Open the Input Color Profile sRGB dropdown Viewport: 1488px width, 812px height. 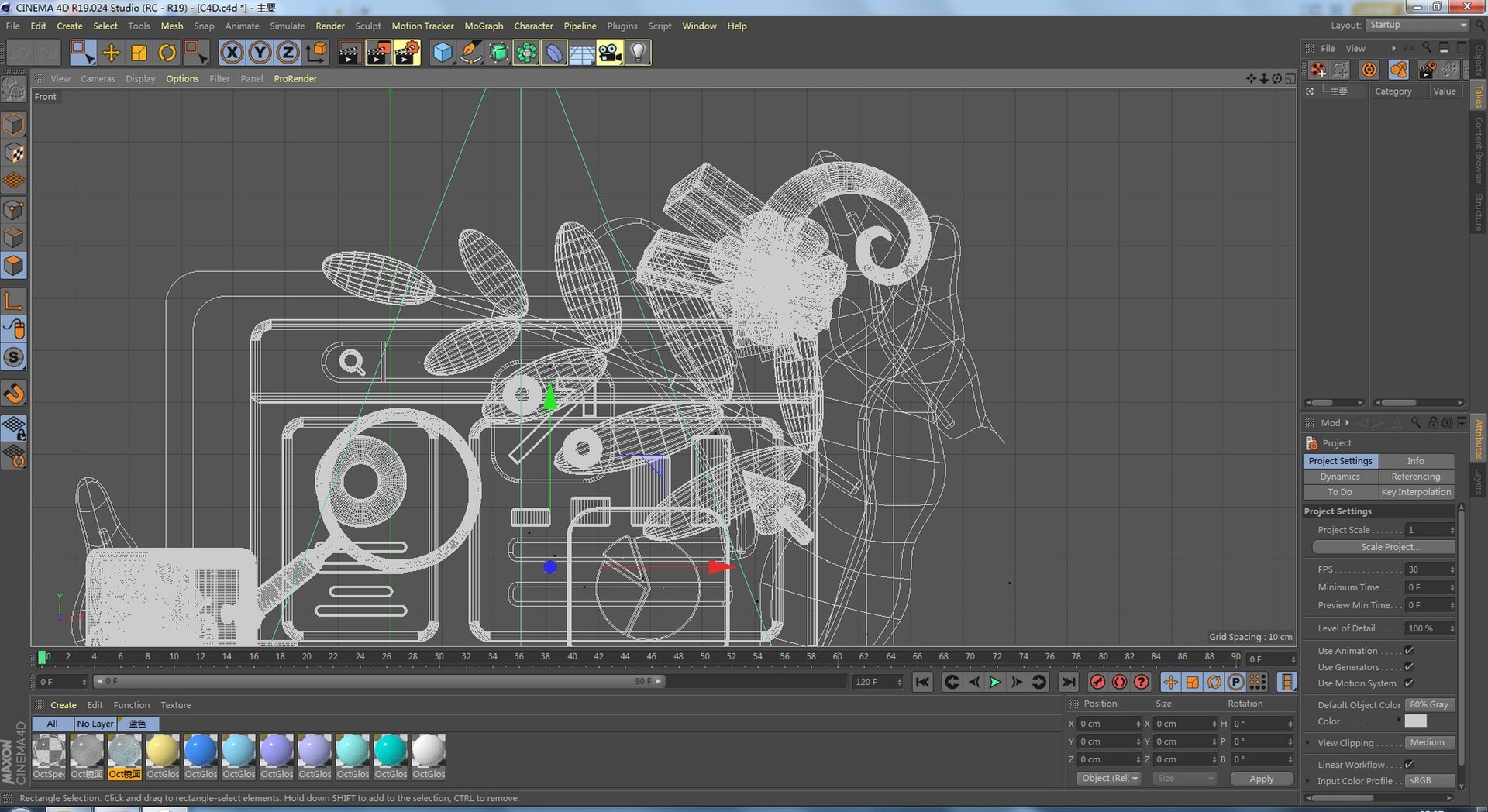tap(1430, 781)
